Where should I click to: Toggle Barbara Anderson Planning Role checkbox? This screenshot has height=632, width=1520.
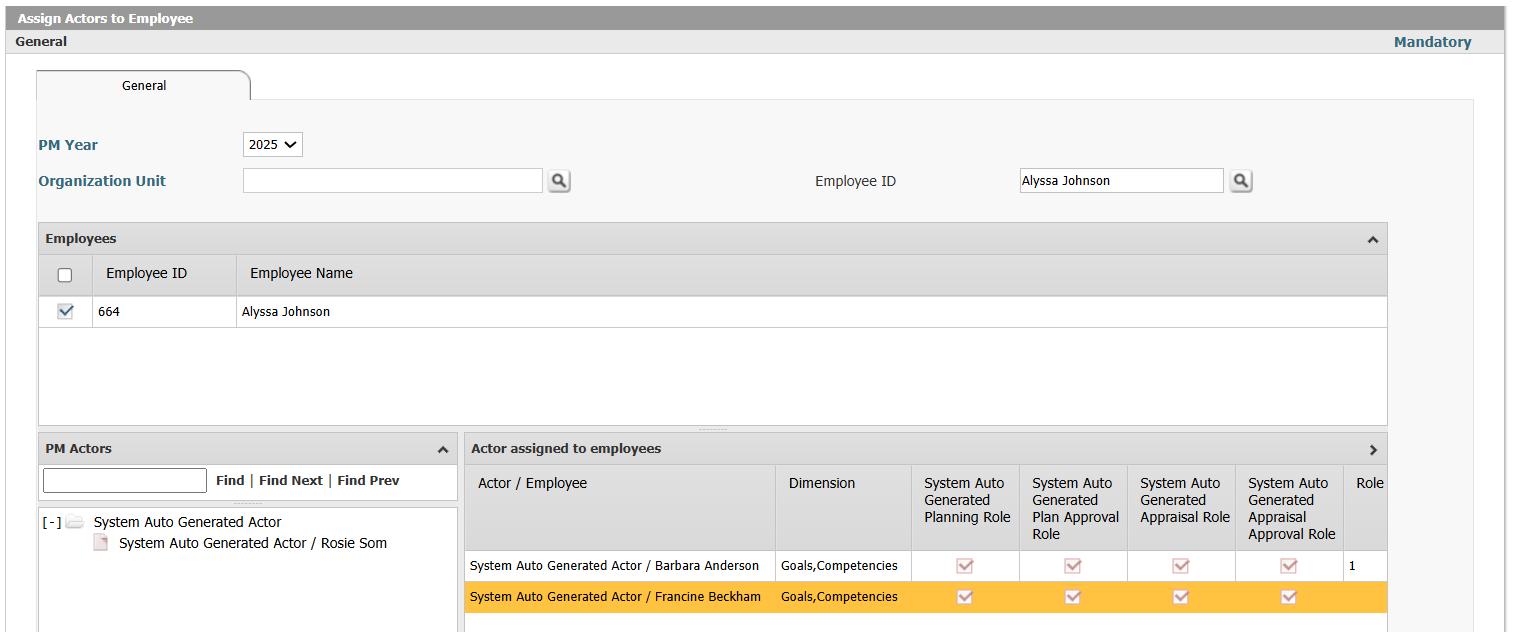pyautogui.click(x=965, y=566)
